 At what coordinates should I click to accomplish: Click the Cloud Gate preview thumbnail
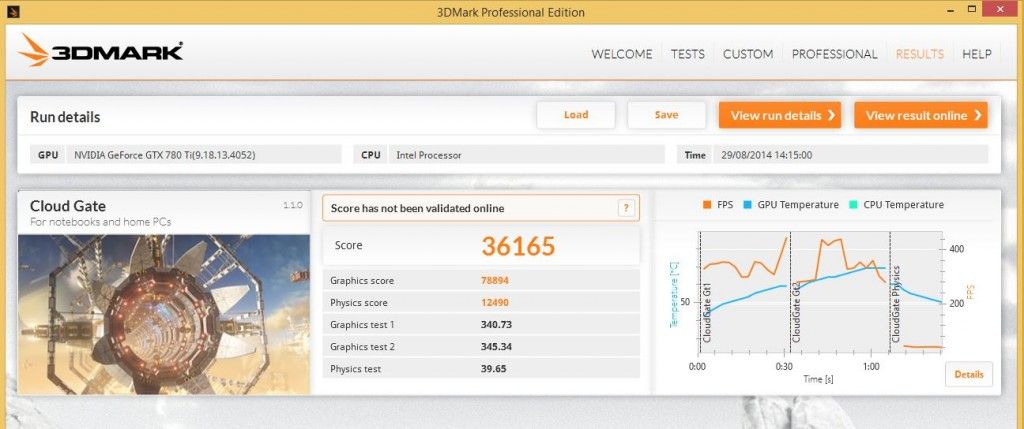click(x=164, y=314)
